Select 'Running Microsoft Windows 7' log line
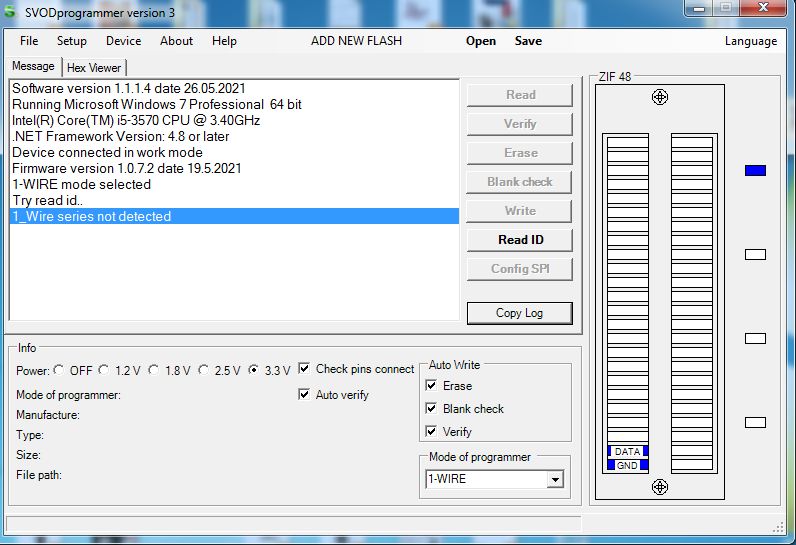796x545 pixels. click(234, 105)
